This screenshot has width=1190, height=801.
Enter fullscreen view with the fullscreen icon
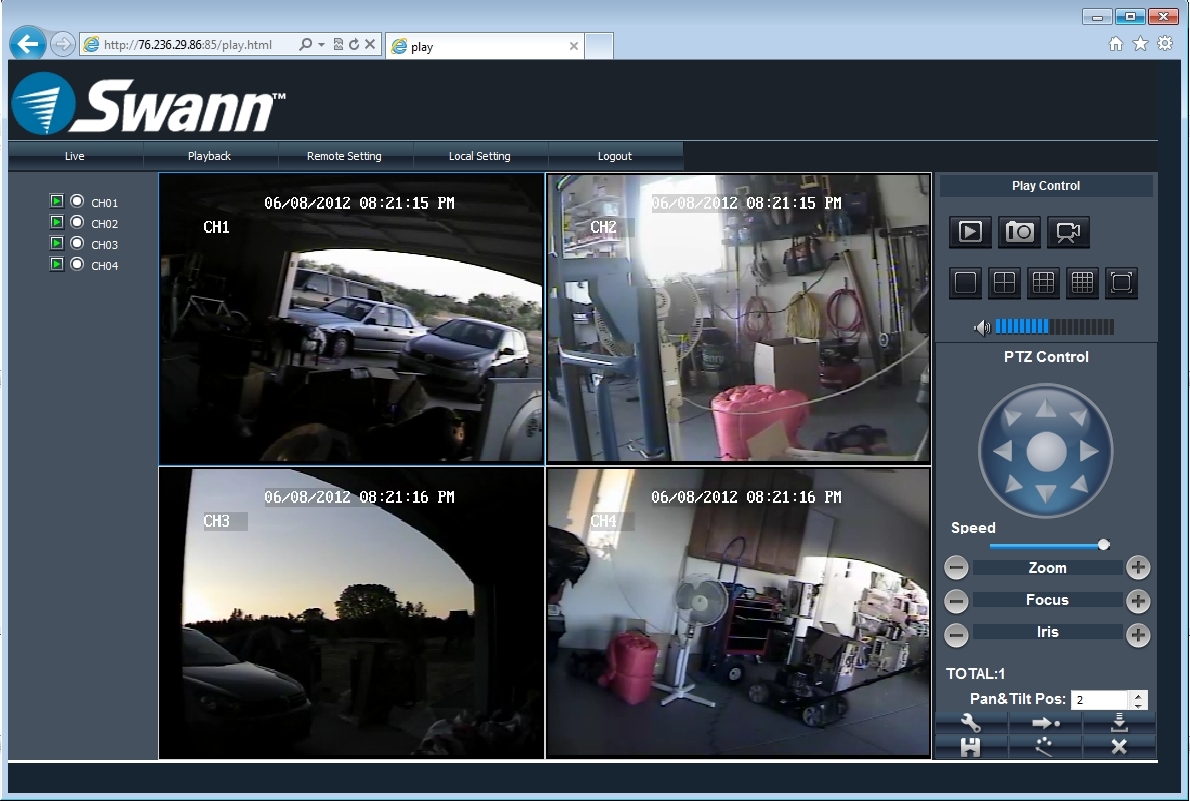[1121, 283]
